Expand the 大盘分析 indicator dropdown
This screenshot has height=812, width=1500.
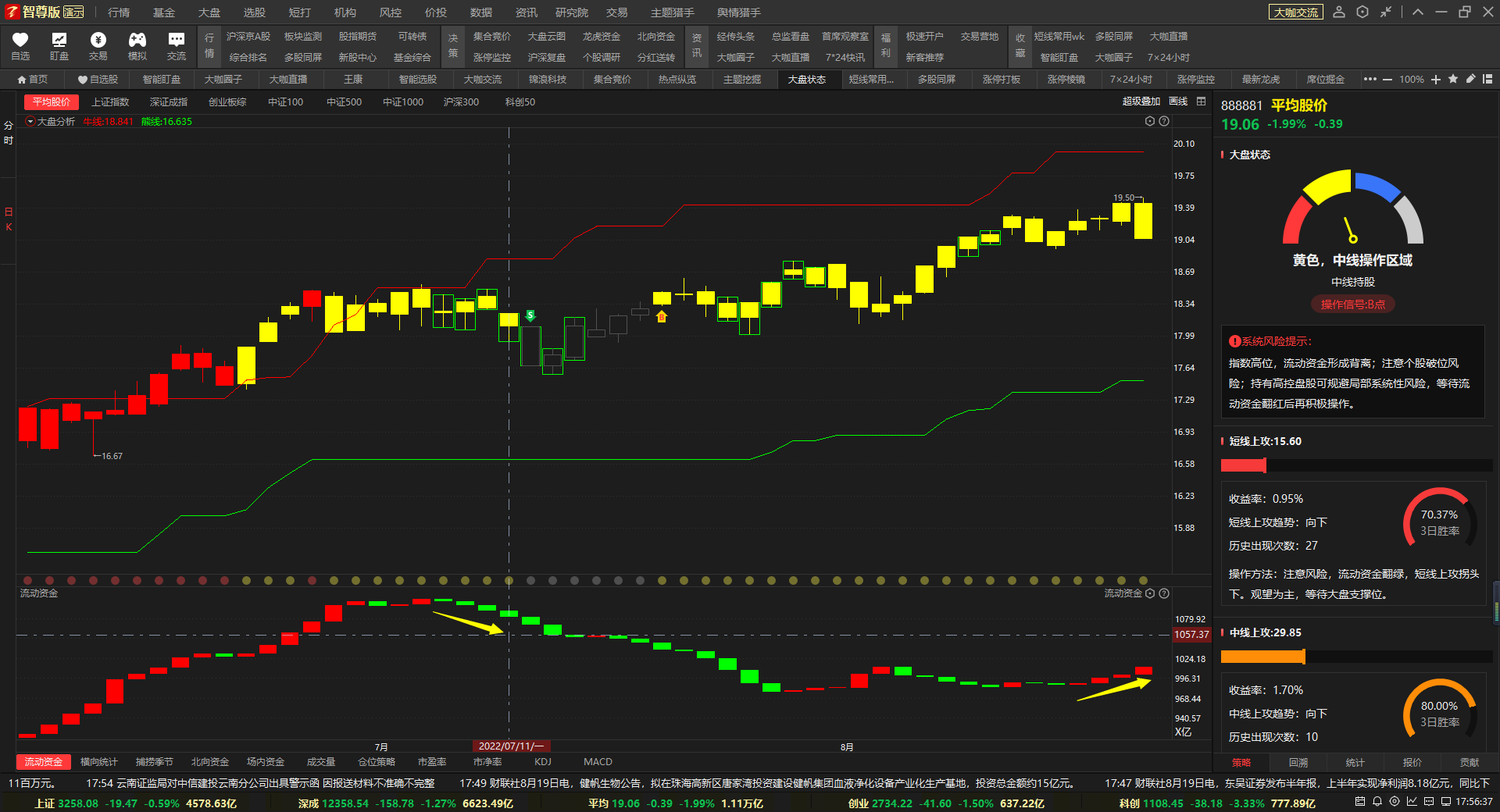[30, 122]
